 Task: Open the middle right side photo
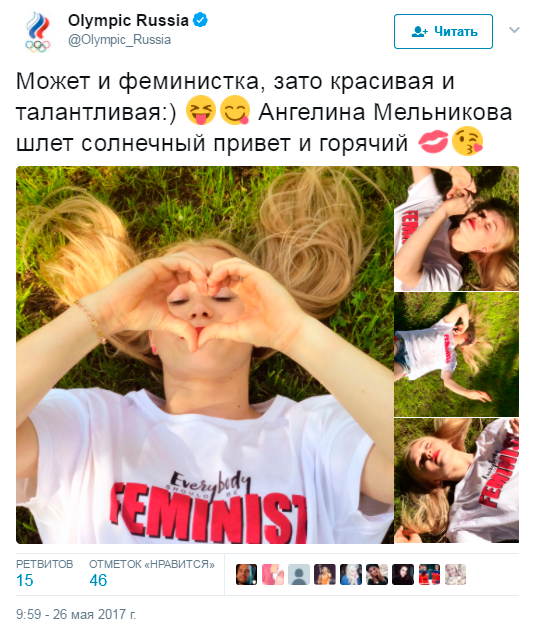(456, 354)
